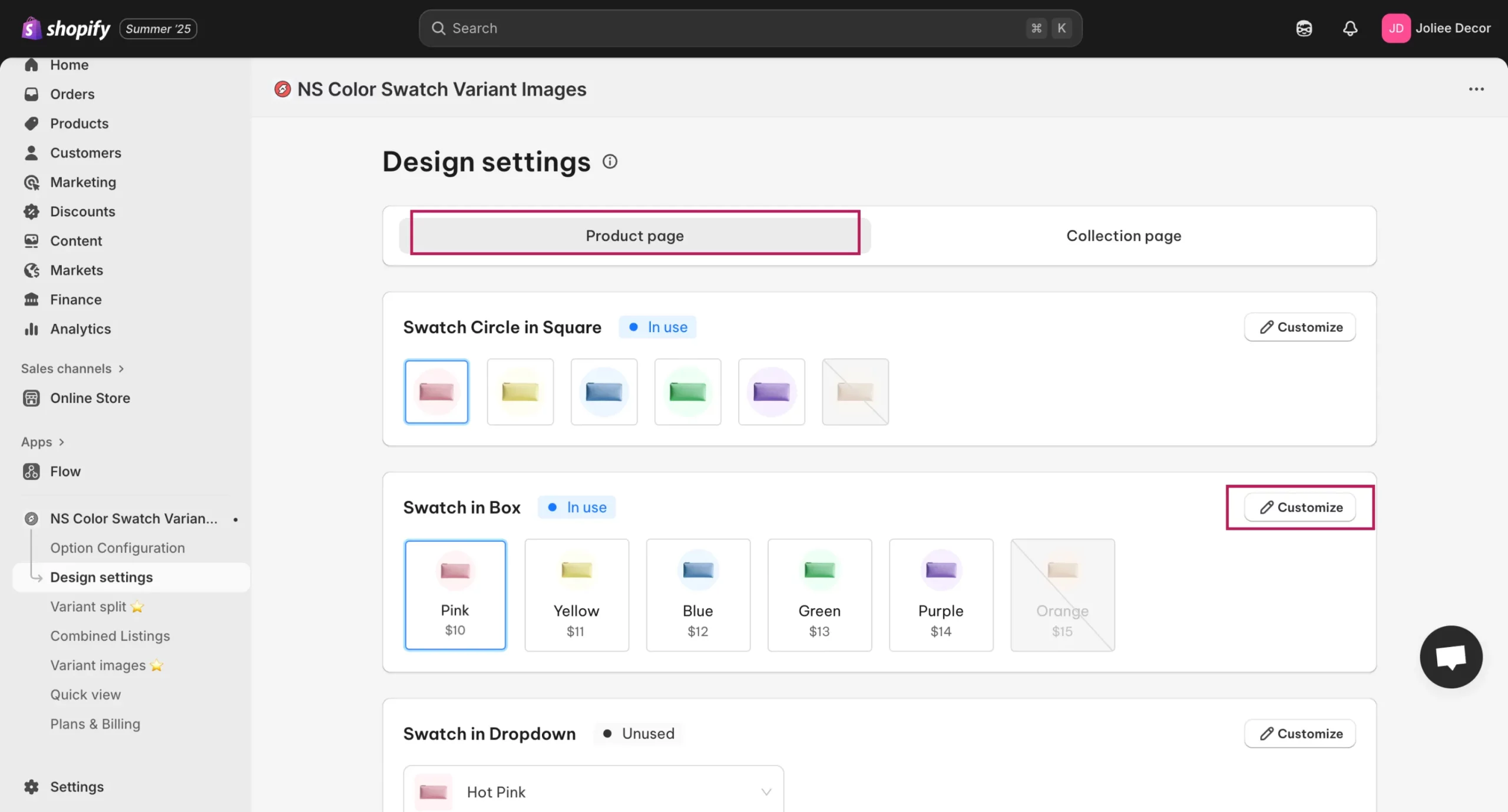Click the Orders inbox icon

click(x=31, y=94)
